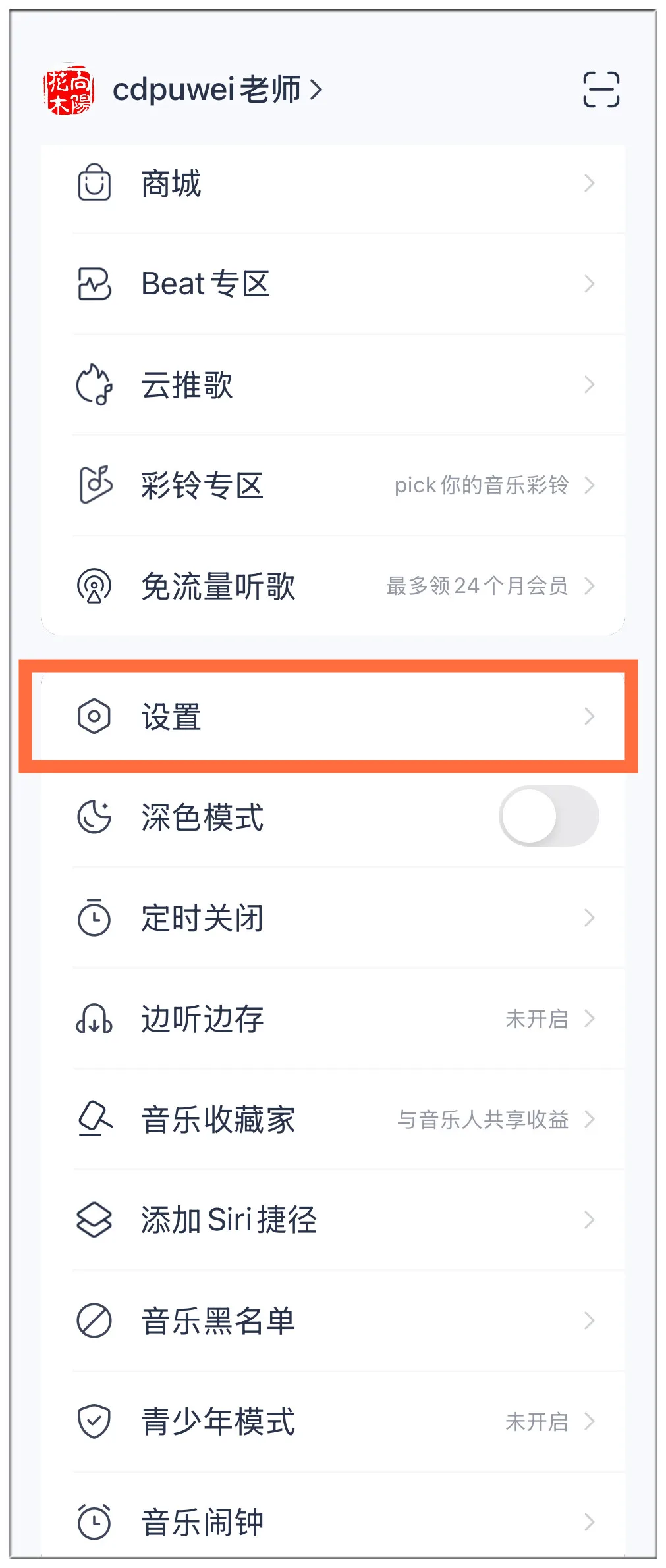Tap the 定时关闭 timer icon
This screenshot has height=1568, width=666.
click(x=94, y=918)
